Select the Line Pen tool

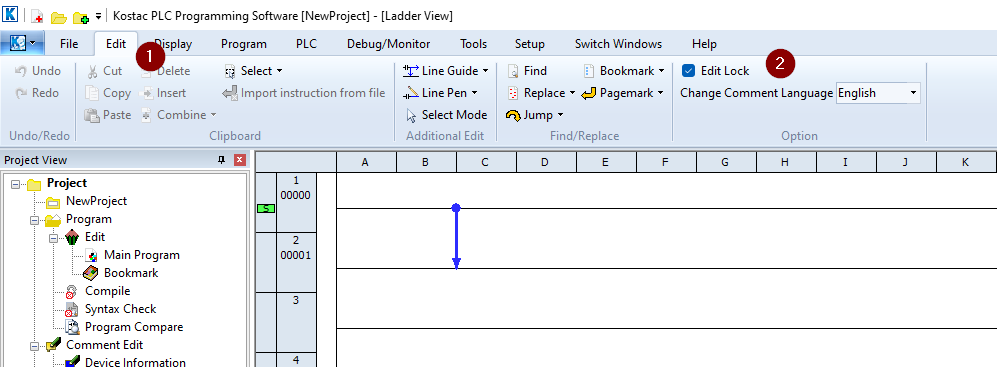[411, 93]
